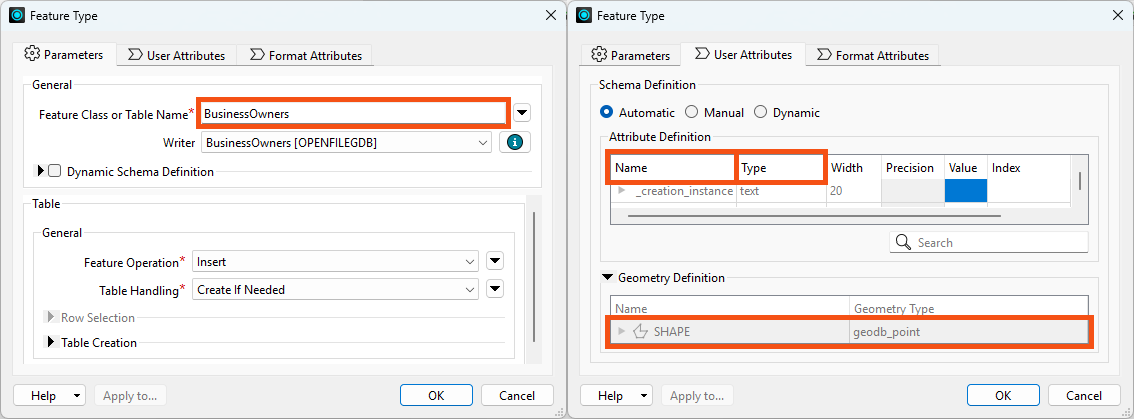Click the Geometry Type column header
Image resolution: width=1134 pixels, height=419 pixels.
pyautogui.click(x=969, y=309)
